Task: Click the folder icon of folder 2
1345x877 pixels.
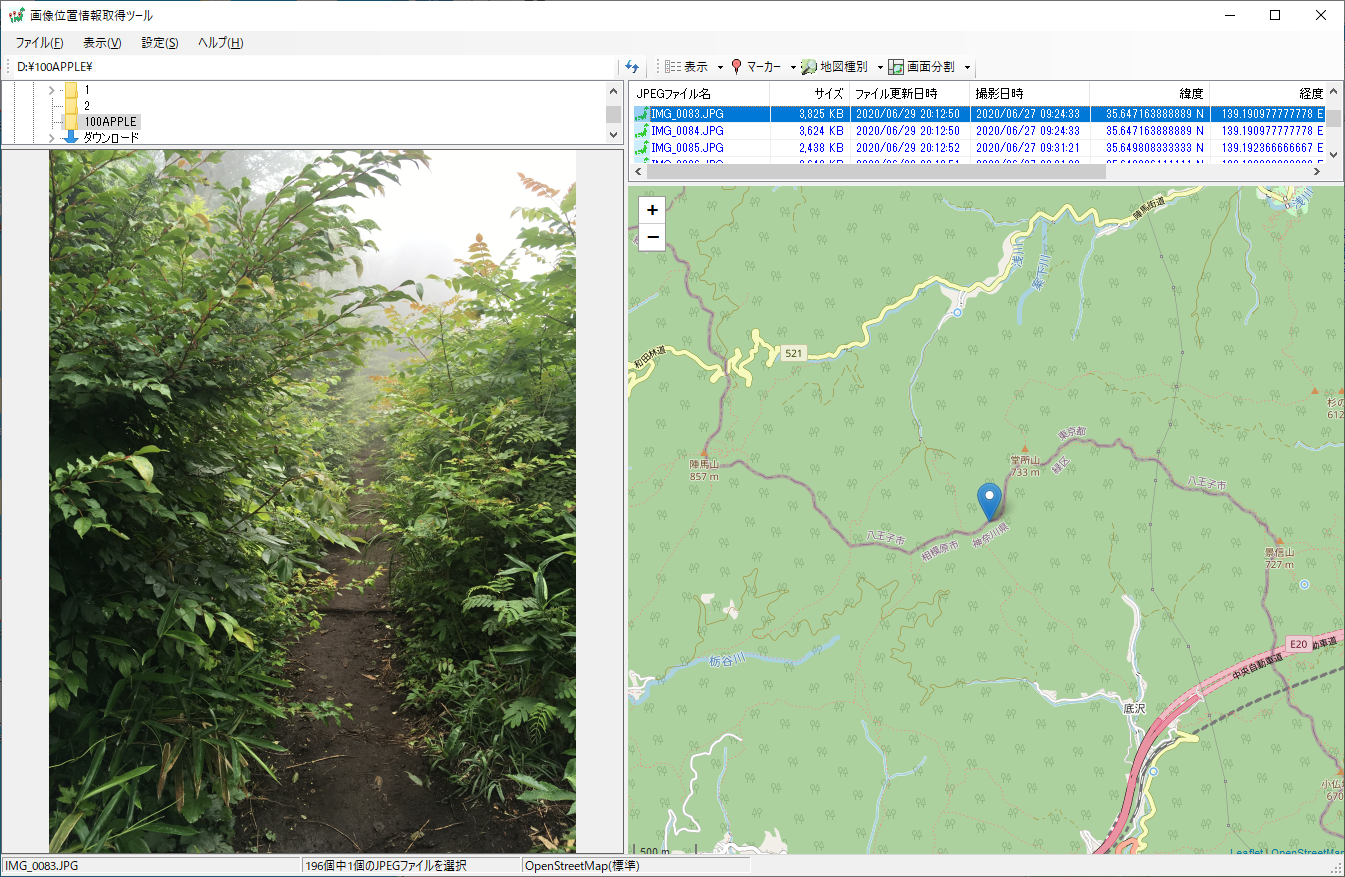Action: [71, 105]
